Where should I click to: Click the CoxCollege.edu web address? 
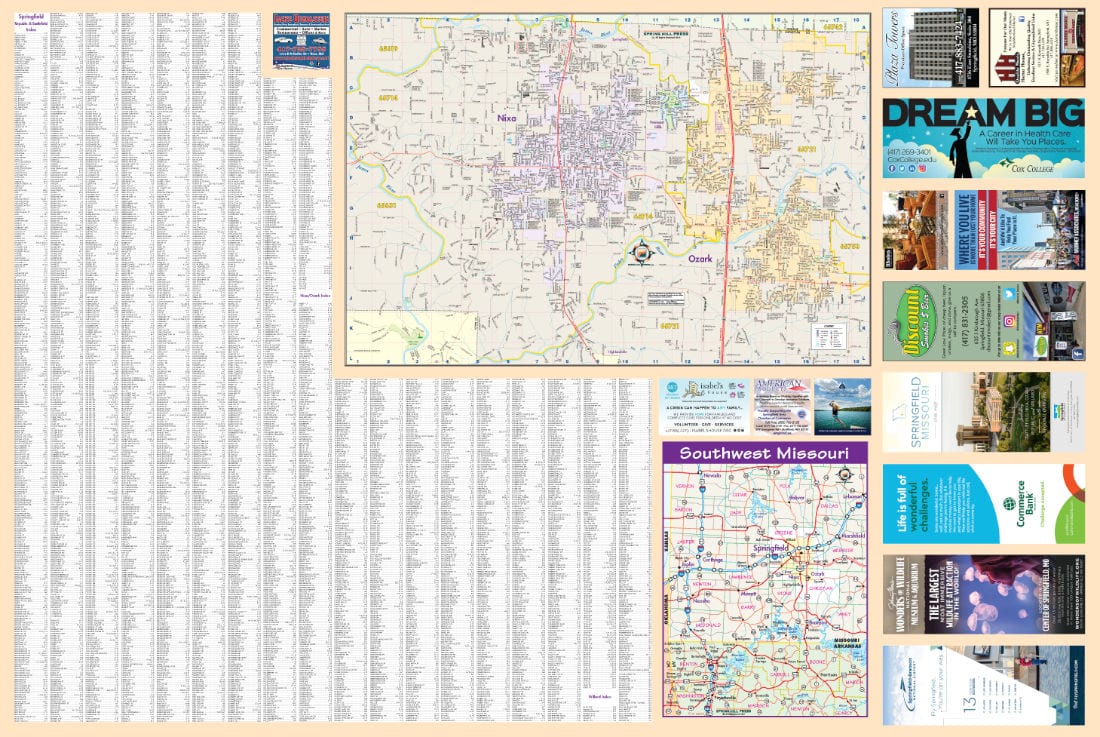(911, 160)
